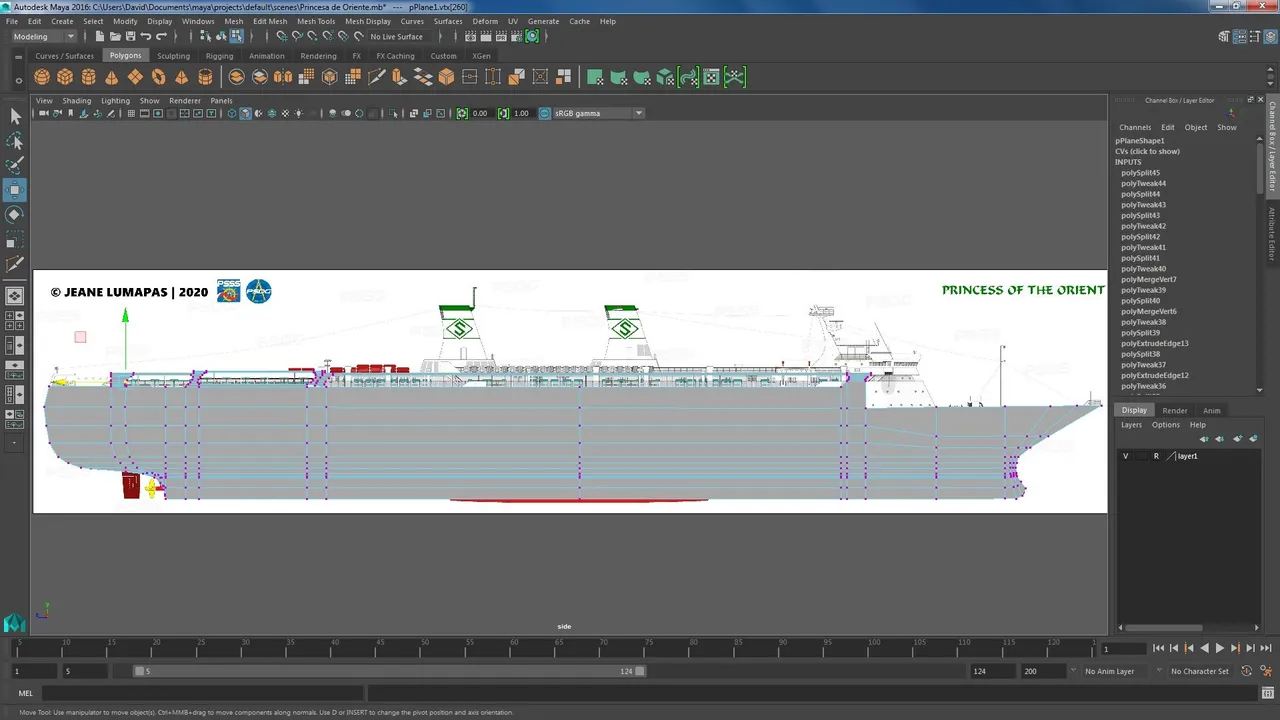Toggle the R display type box of layer1
1280x720 pixels.
[x=1156, y=456]
